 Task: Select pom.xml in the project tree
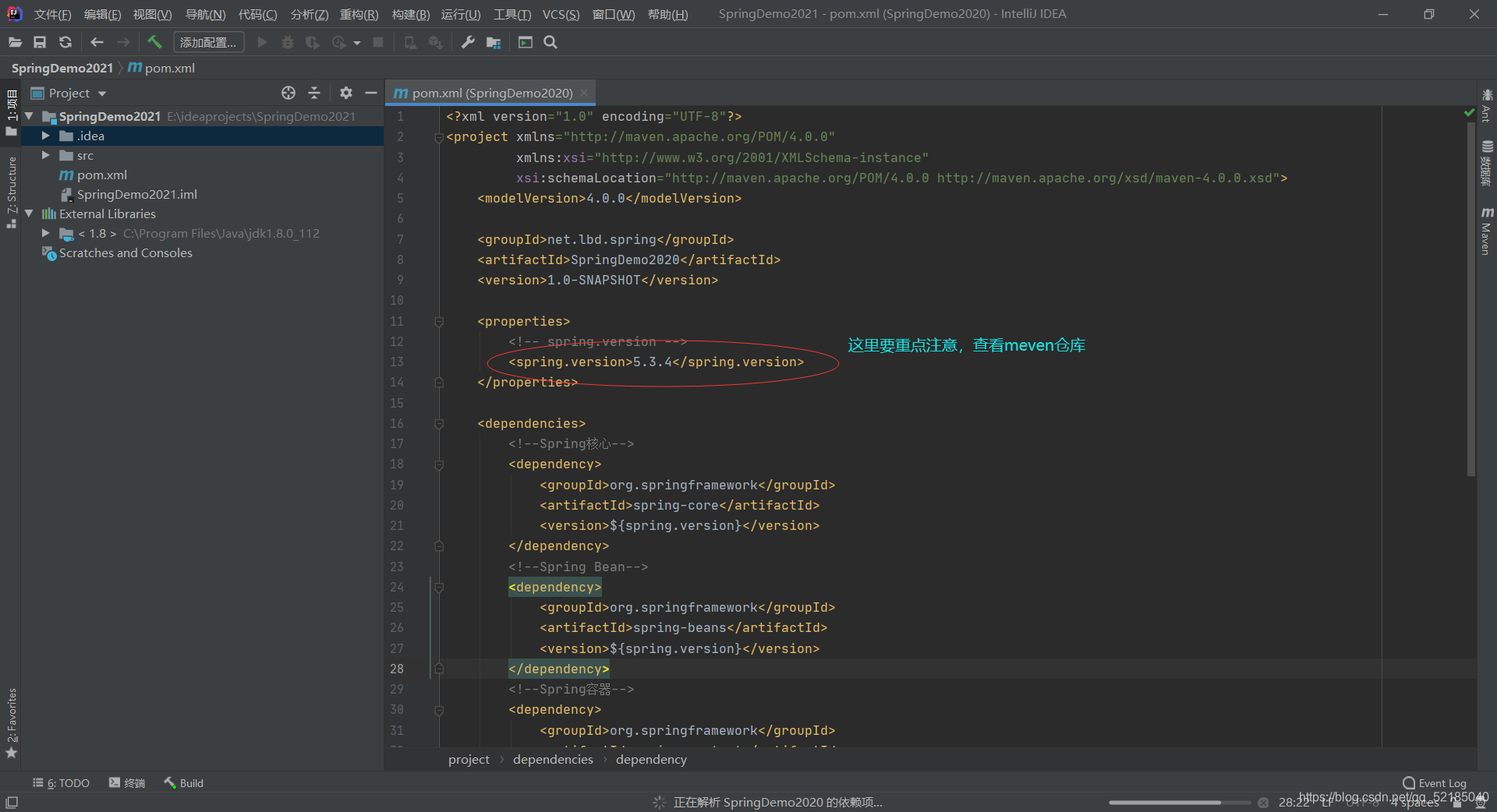[x=101, y=175]
